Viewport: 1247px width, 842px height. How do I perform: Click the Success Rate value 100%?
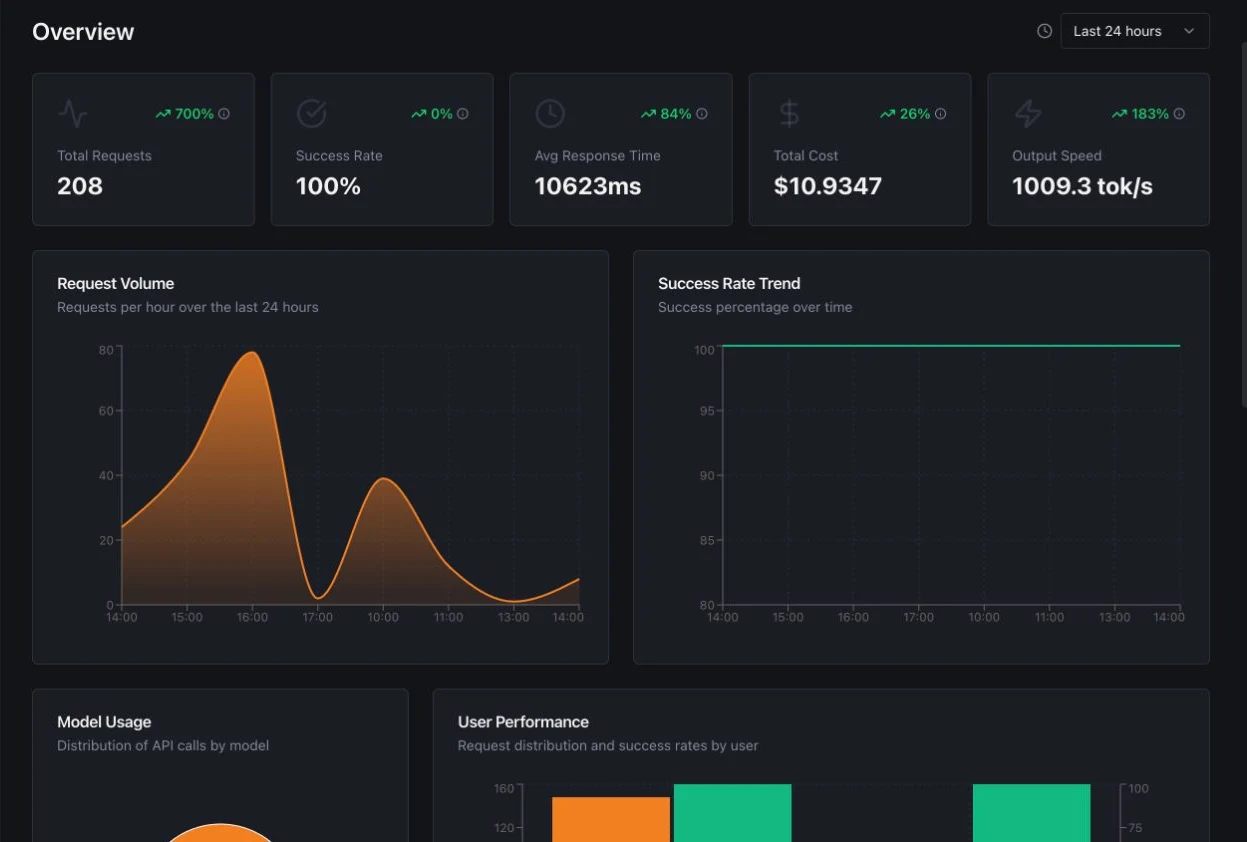tap(328, 186)
